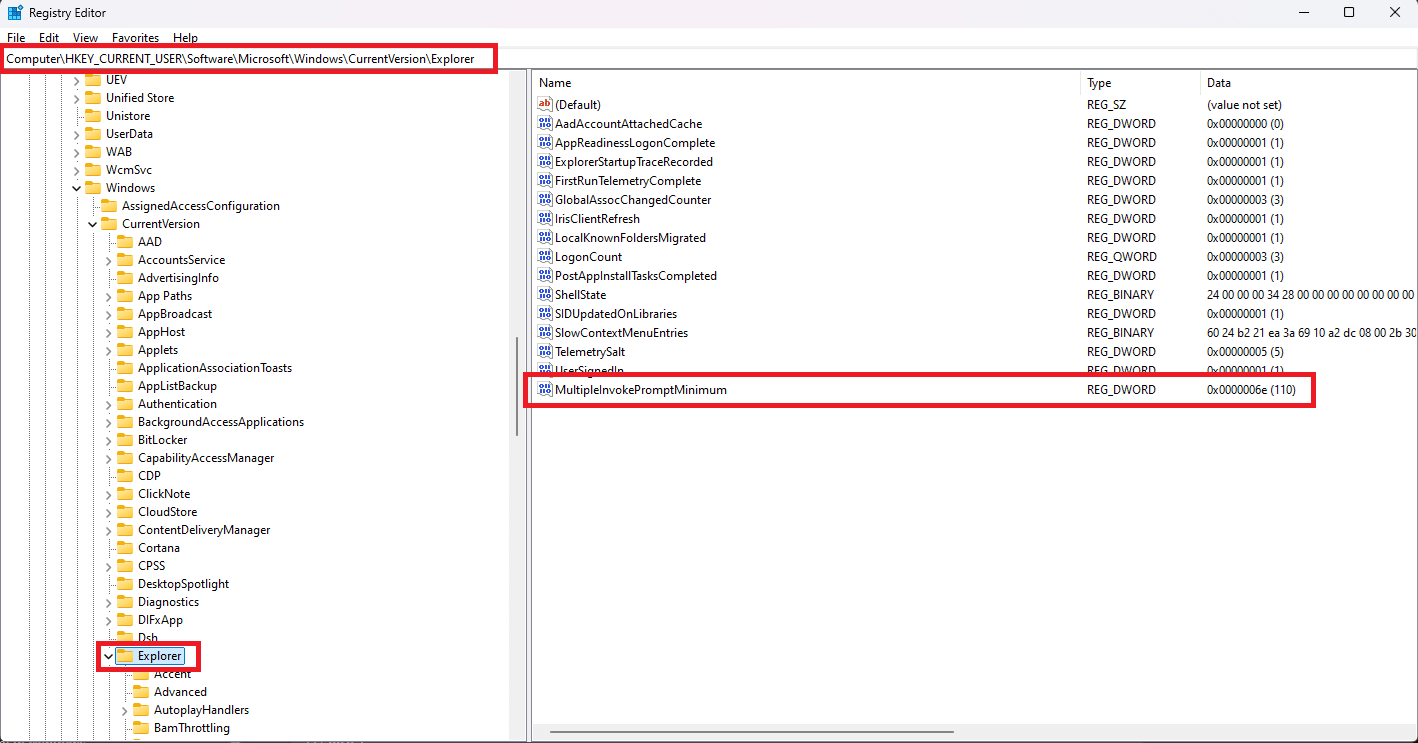1418x743 pixels.
Task: Expand the BitLocker key
Action: point(109,440)
